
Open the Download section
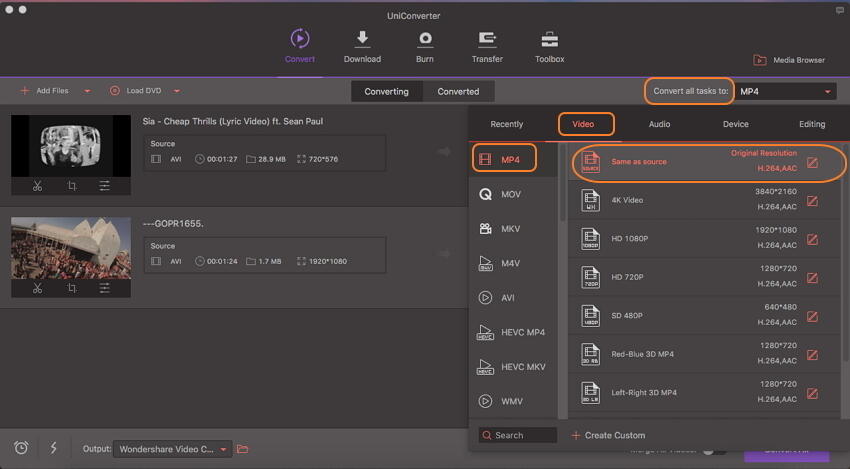(362, 47)
